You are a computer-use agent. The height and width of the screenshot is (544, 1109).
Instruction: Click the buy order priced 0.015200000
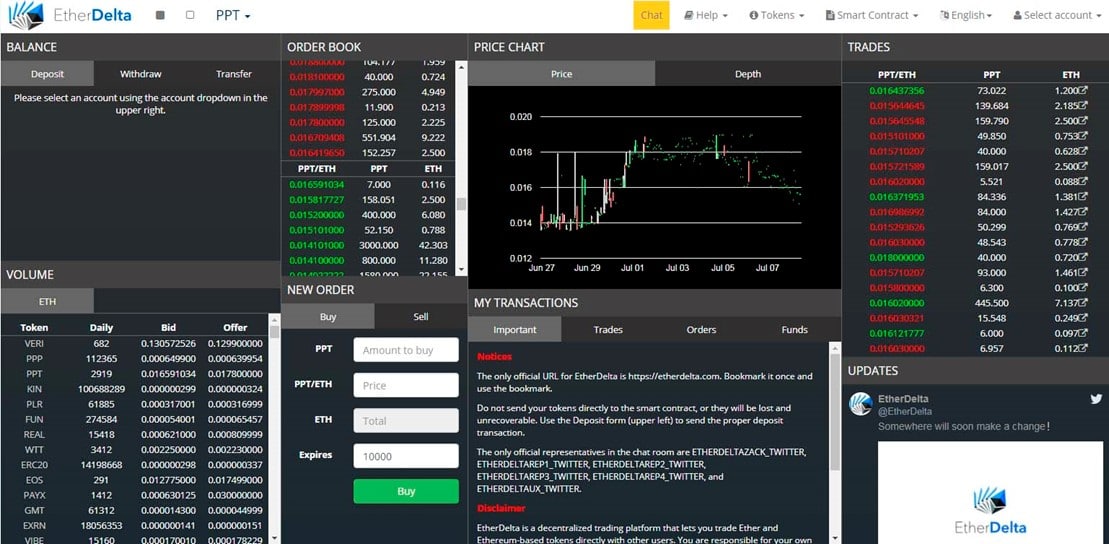coord(368,215)
